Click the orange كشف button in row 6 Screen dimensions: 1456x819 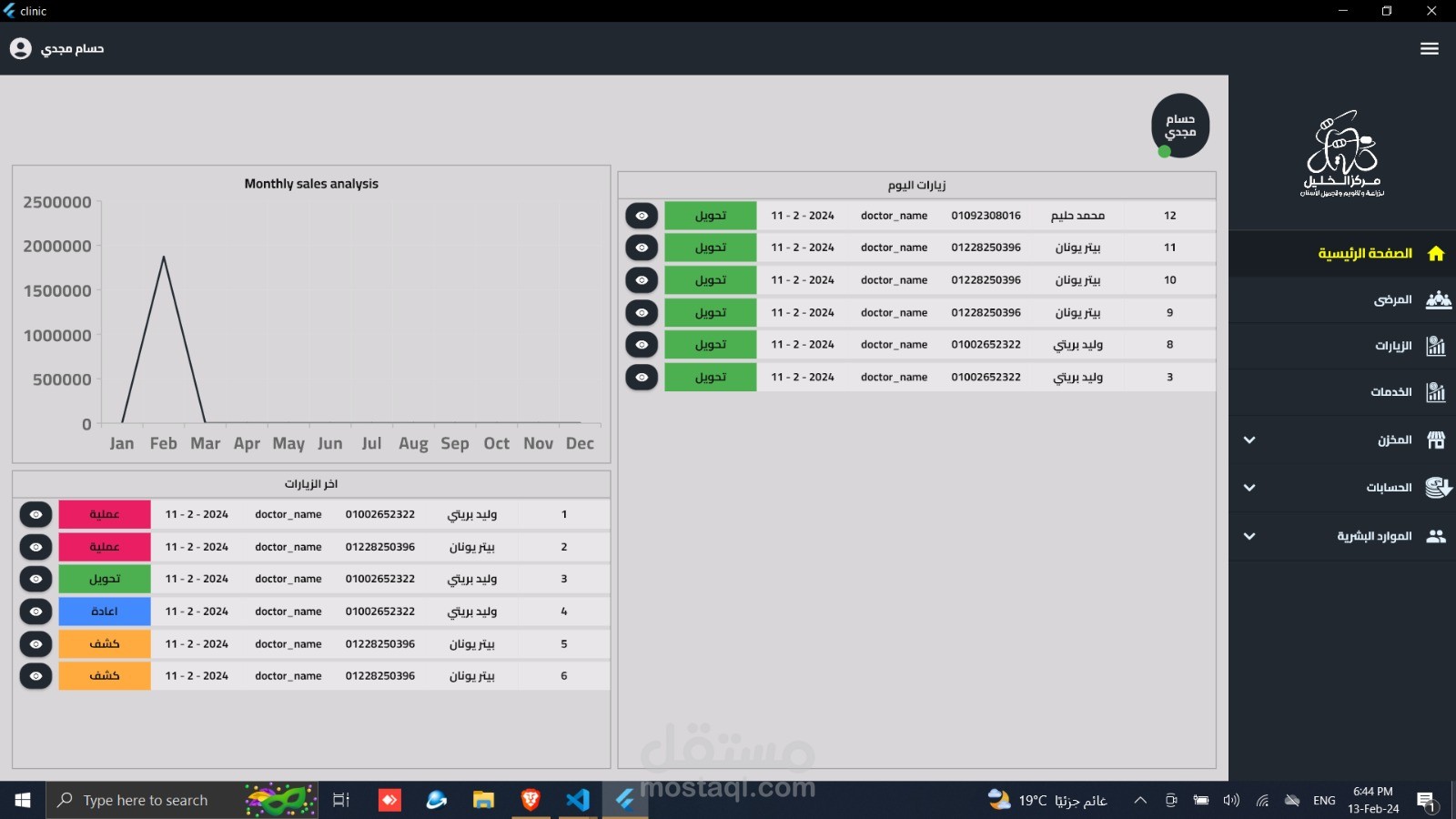tap(105, 676)
